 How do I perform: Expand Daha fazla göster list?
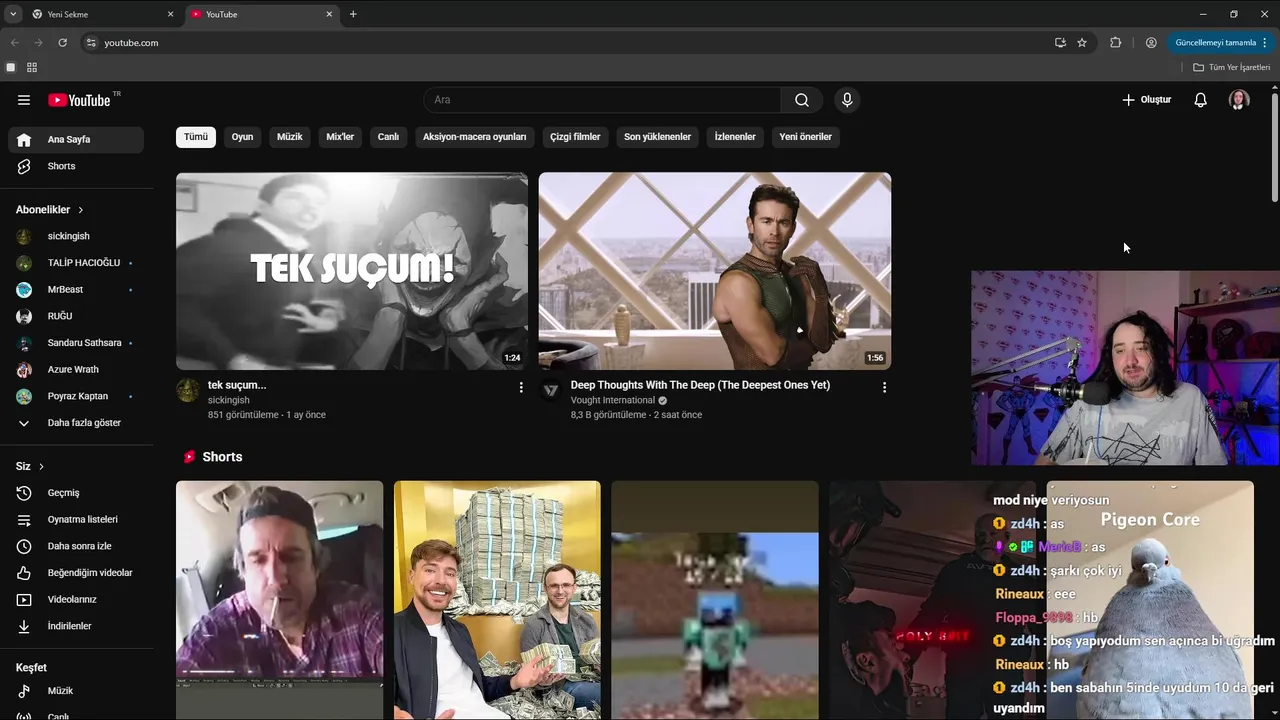pos(76,423)
